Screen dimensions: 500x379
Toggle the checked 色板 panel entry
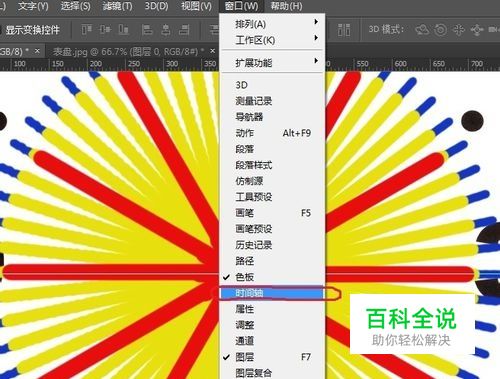coord(272,277)
